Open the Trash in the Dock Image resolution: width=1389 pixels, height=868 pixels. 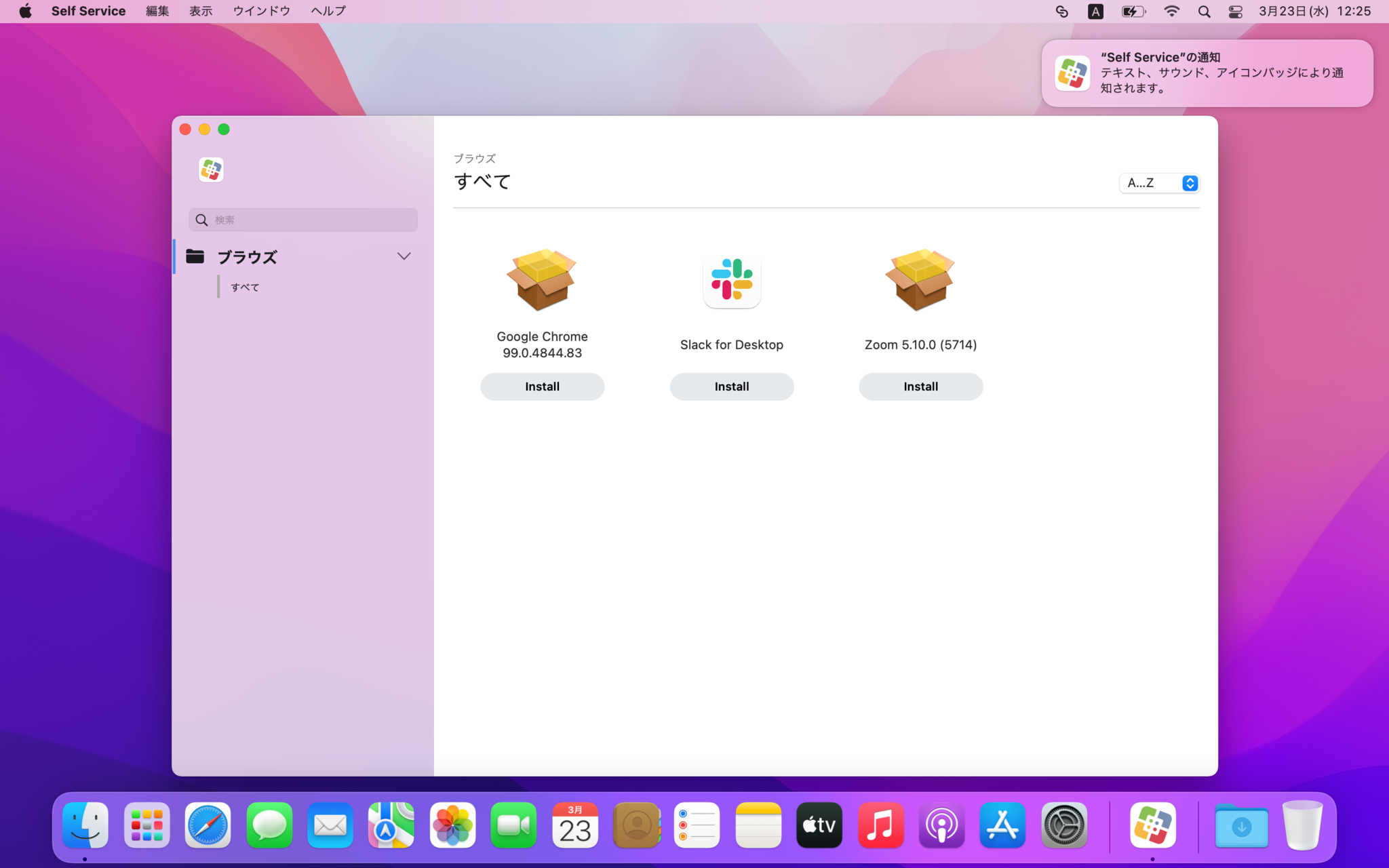click(x=1302, y=825)
